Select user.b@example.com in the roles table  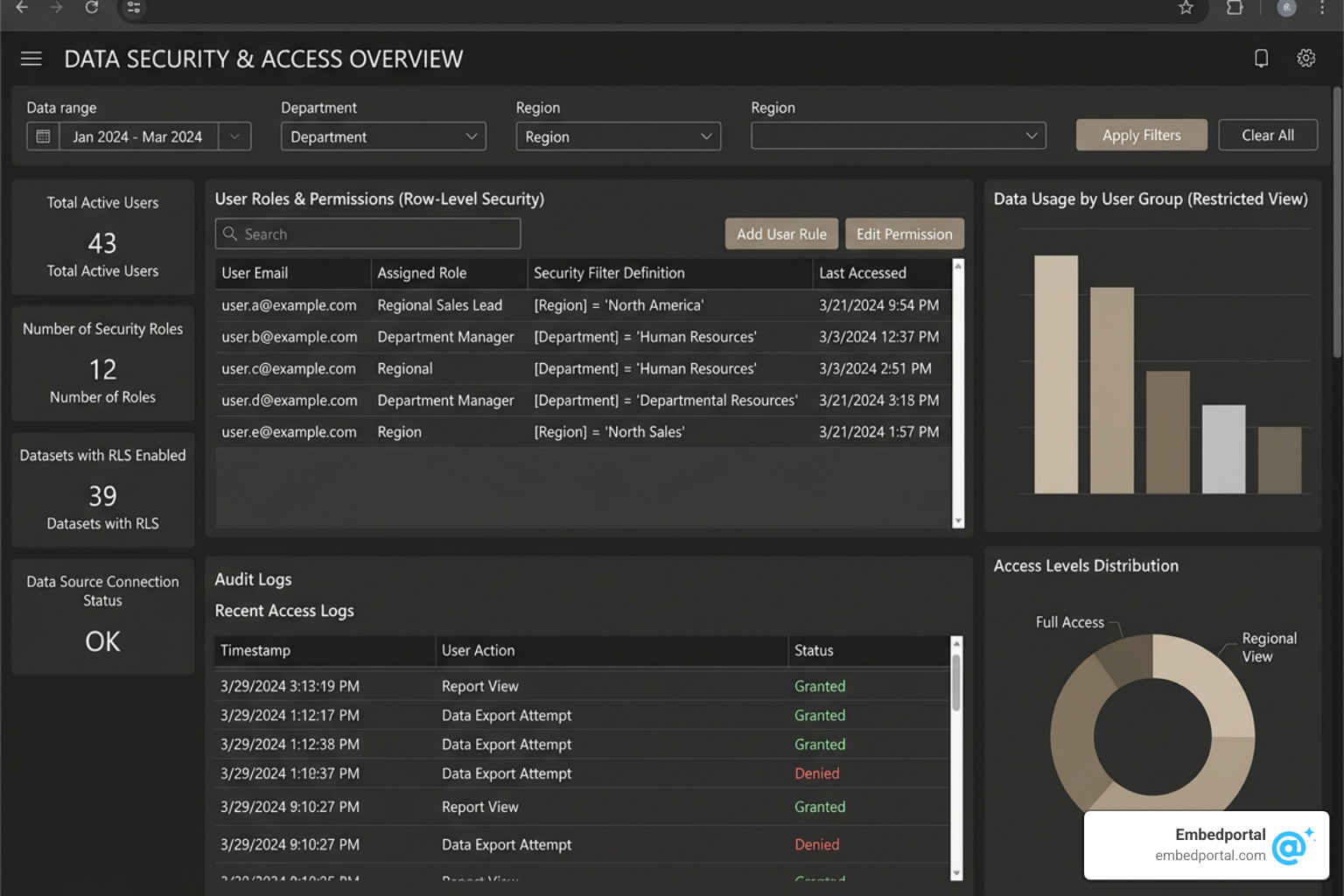(290, 337)
